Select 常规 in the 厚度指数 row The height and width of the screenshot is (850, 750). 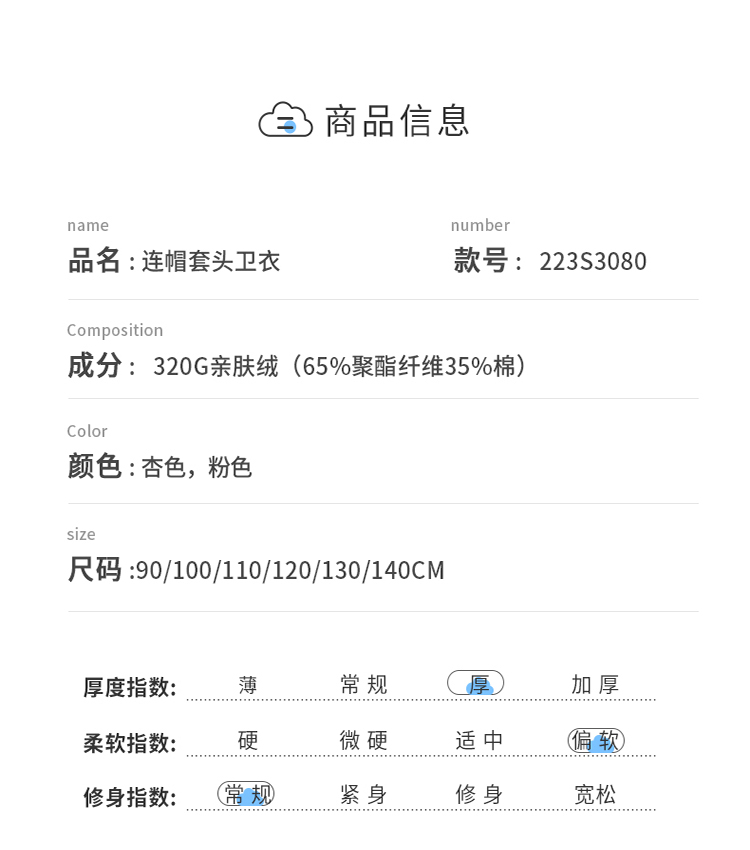click(363, 685)
